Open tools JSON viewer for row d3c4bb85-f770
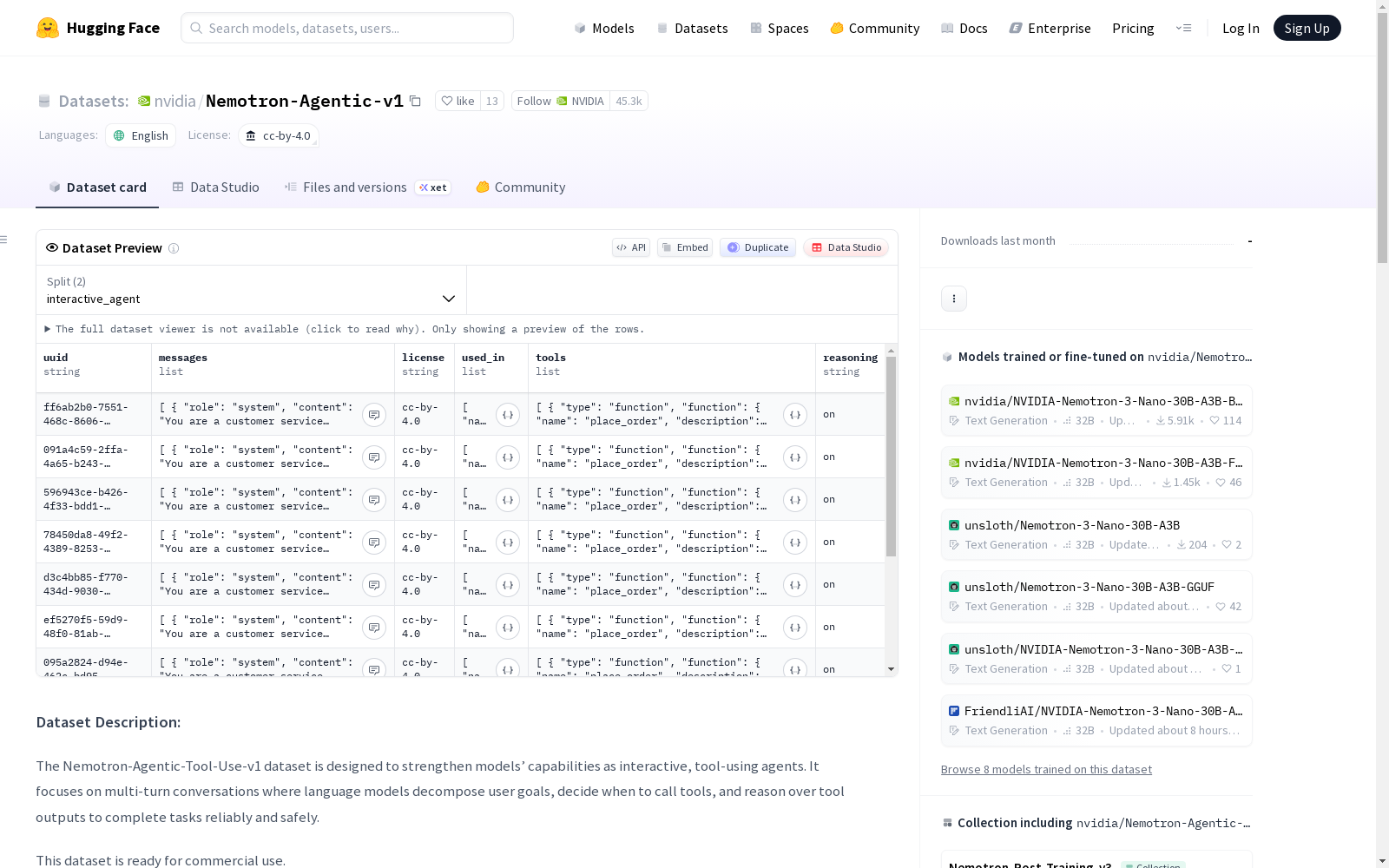The image size is (1389, 868). pos(795,585)
